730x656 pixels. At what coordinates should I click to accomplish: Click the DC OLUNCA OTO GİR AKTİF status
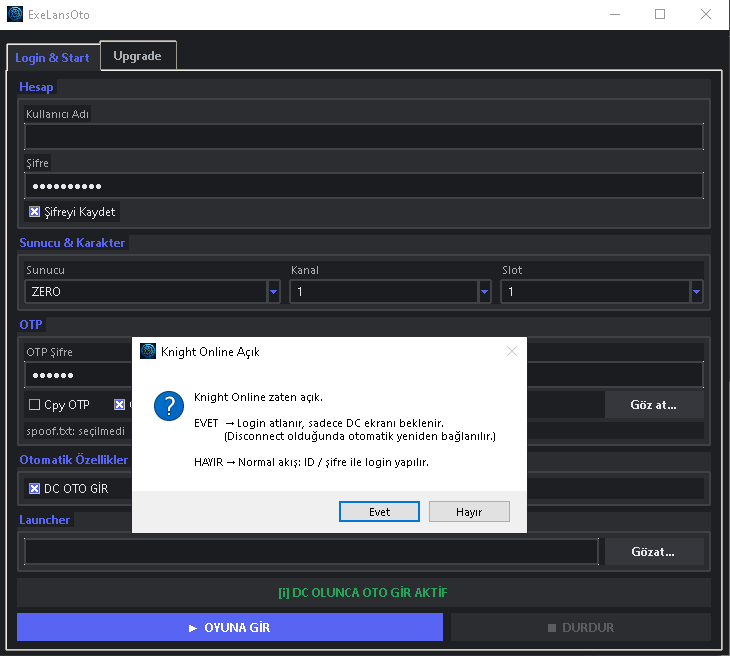click(x=363, y=593)
